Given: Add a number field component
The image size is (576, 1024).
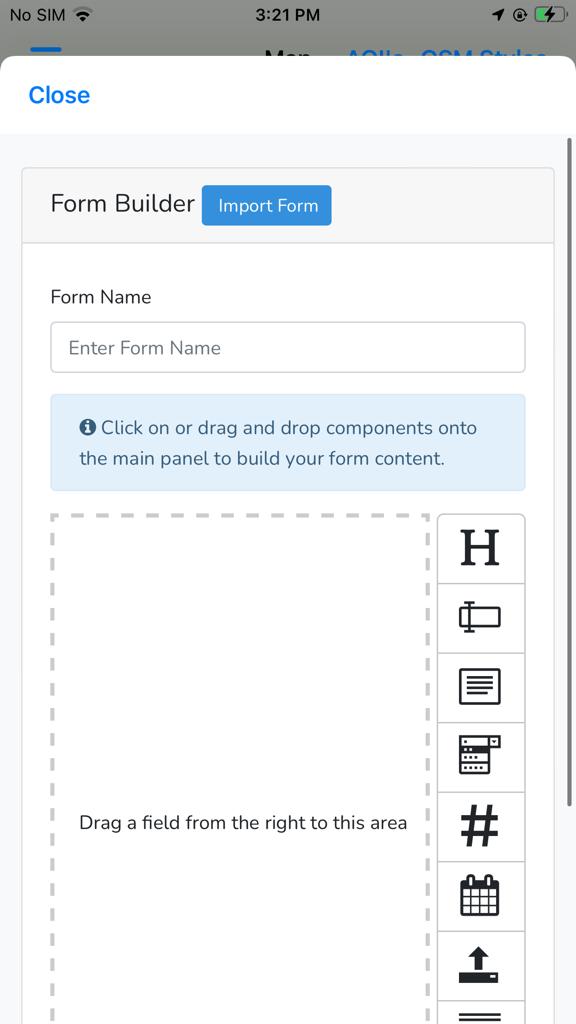Looking at the screenshot, I should [x=481, y=826].
